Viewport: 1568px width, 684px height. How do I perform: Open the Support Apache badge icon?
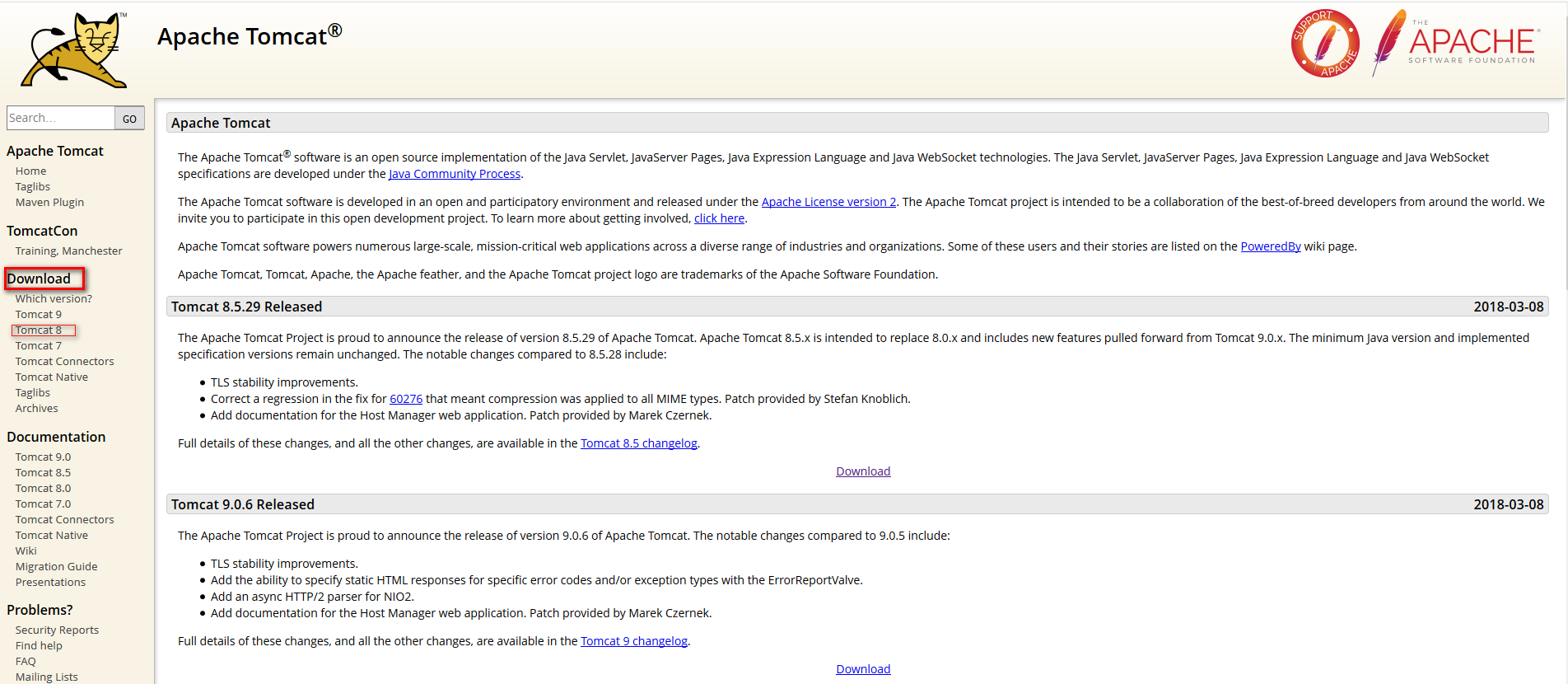[1325, 44]
